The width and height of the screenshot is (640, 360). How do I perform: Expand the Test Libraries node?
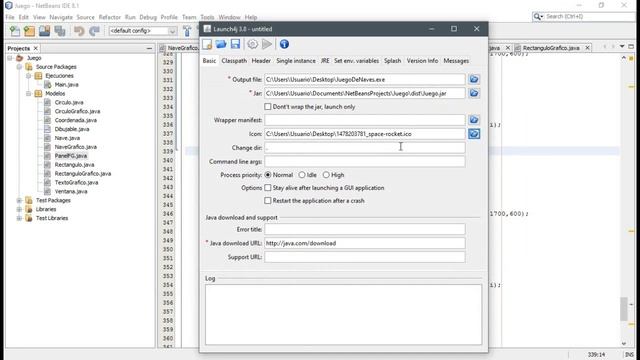coord(19,218)
